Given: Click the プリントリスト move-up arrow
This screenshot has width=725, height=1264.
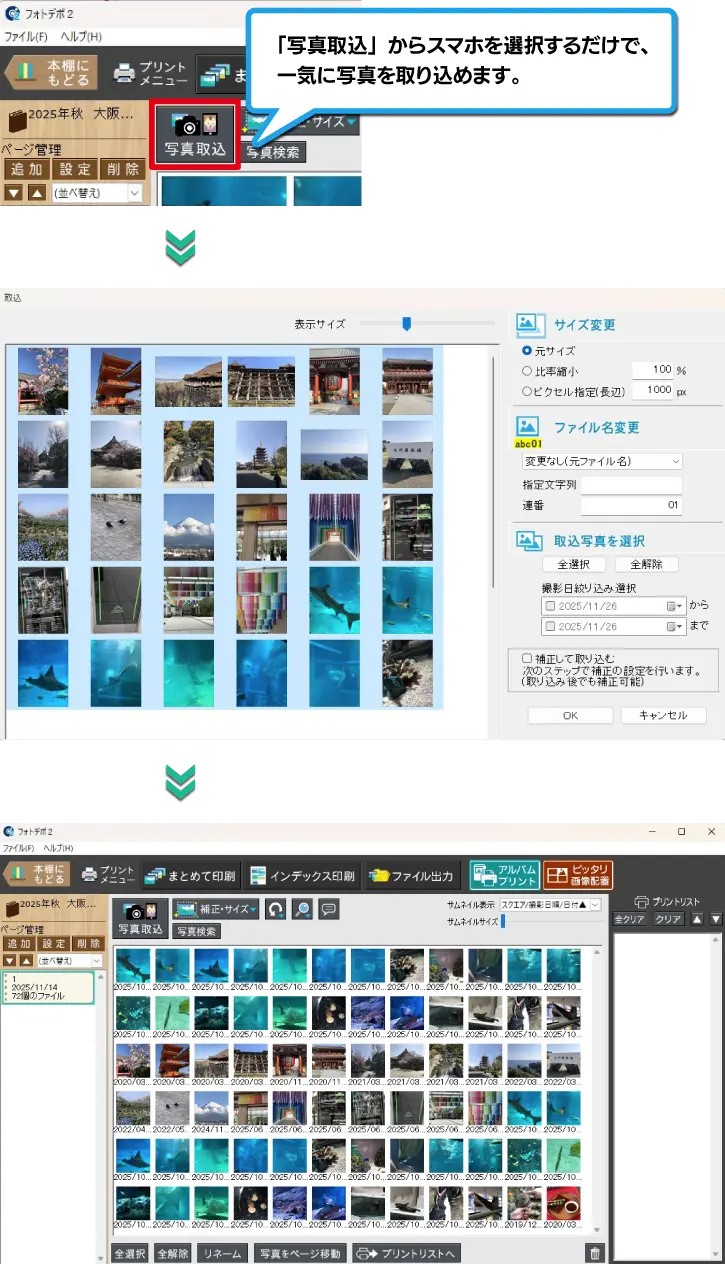Looking at the screenshot, I should 698,919.
